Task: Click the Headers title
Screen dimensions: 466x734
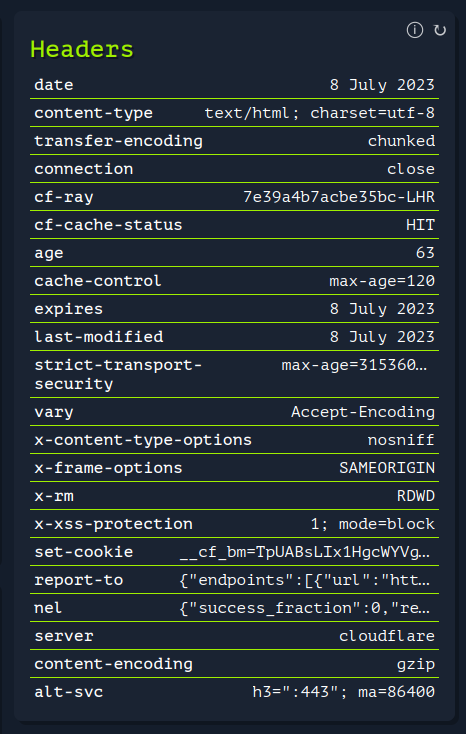Action: [82, 49]
